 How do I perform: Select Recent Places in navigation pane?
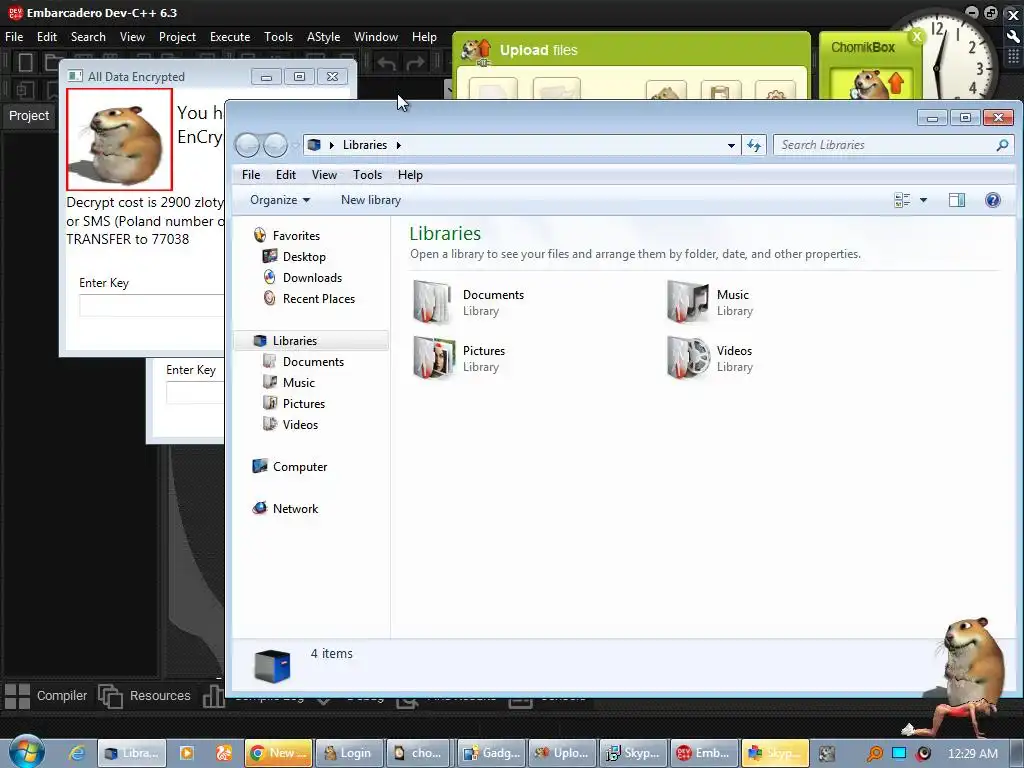pos(319,298)
